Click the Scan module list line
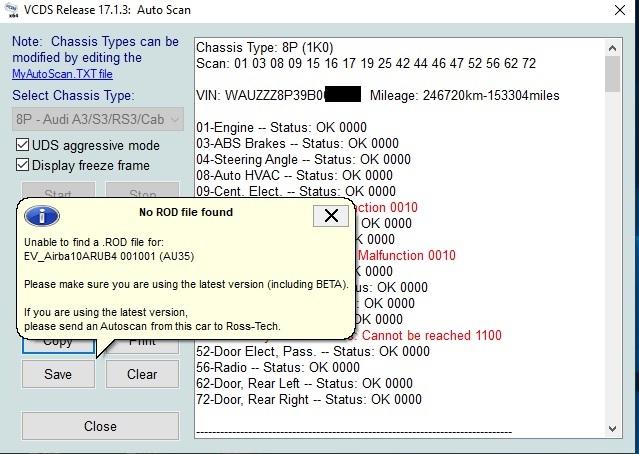The width and height of the screenshot is (639, 454). click(x=366, y=64)
